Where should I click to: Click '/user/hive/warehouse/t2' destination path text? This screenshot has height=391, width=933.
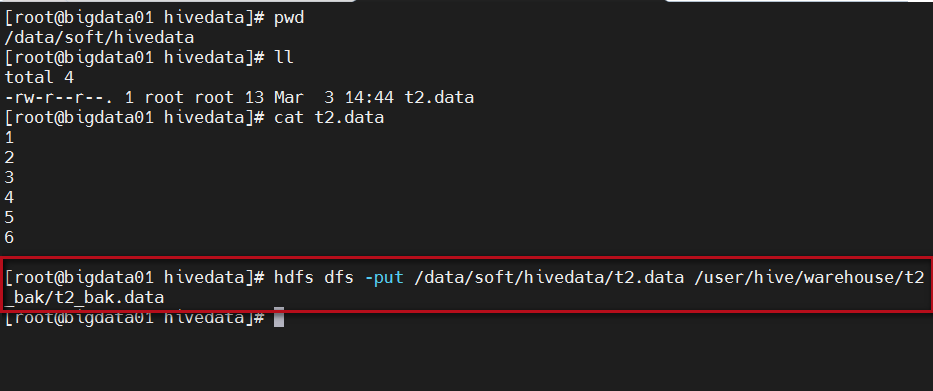(809, 277)
